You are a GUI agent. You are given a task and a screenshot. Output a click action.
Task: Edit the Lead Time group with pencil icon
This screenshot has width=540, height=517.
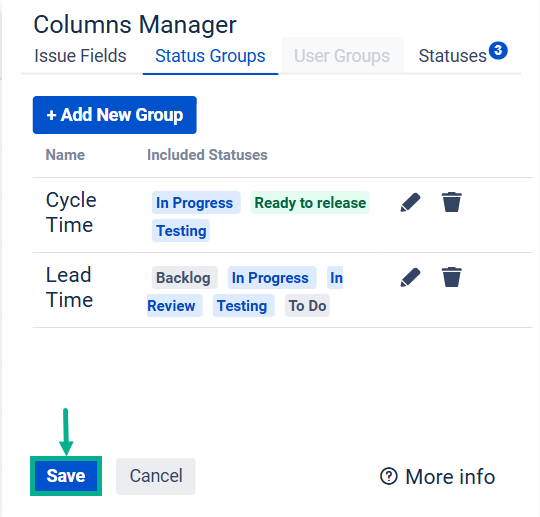(x=410, y=277)
